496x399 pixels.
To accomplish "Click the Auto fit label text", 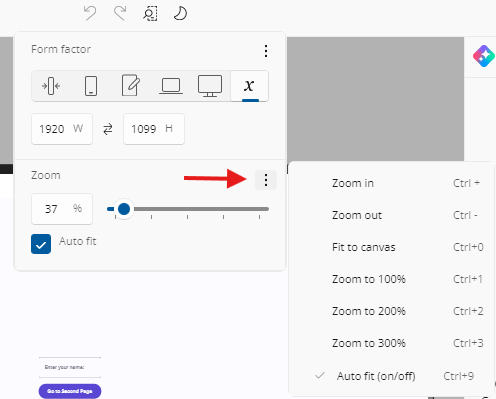I will [78, 241].
